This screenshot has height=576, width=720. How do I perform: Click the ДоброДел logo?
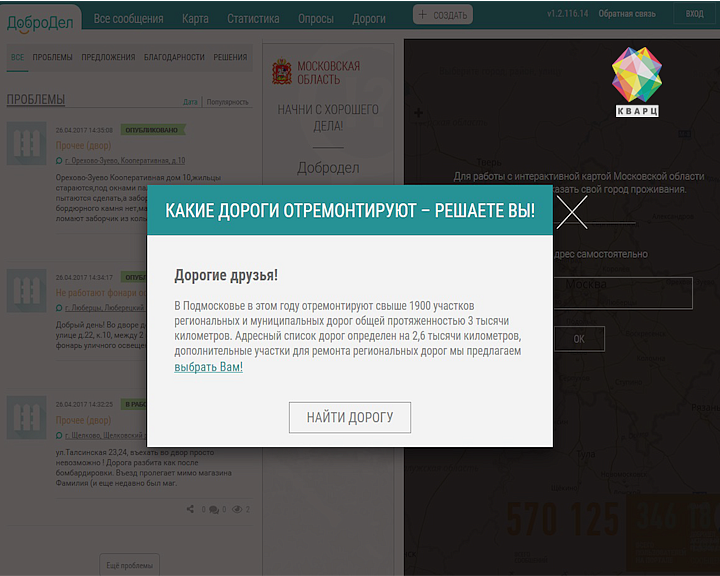pyautogui.click(x=40, y=22)
